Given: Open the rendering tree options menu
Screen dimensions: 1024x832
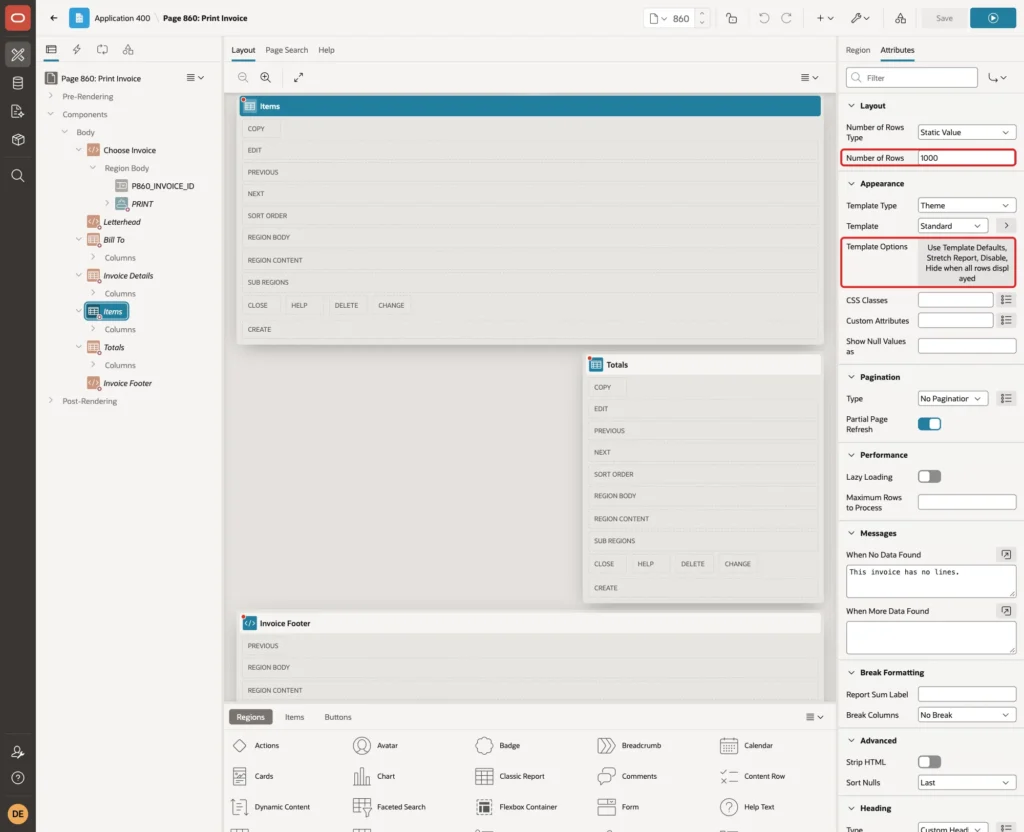Looking at the screenshot, I should point(195,78).
